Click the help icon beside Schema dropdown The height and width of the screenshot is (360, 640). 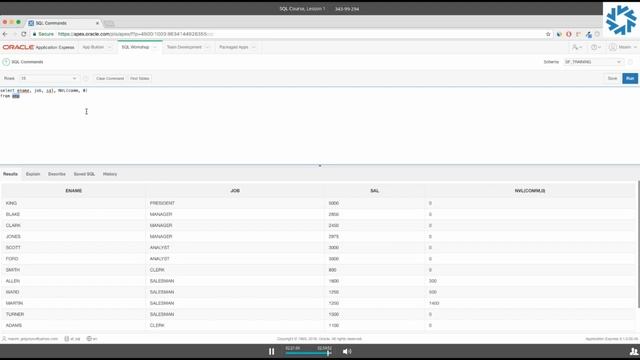point(630,62)
